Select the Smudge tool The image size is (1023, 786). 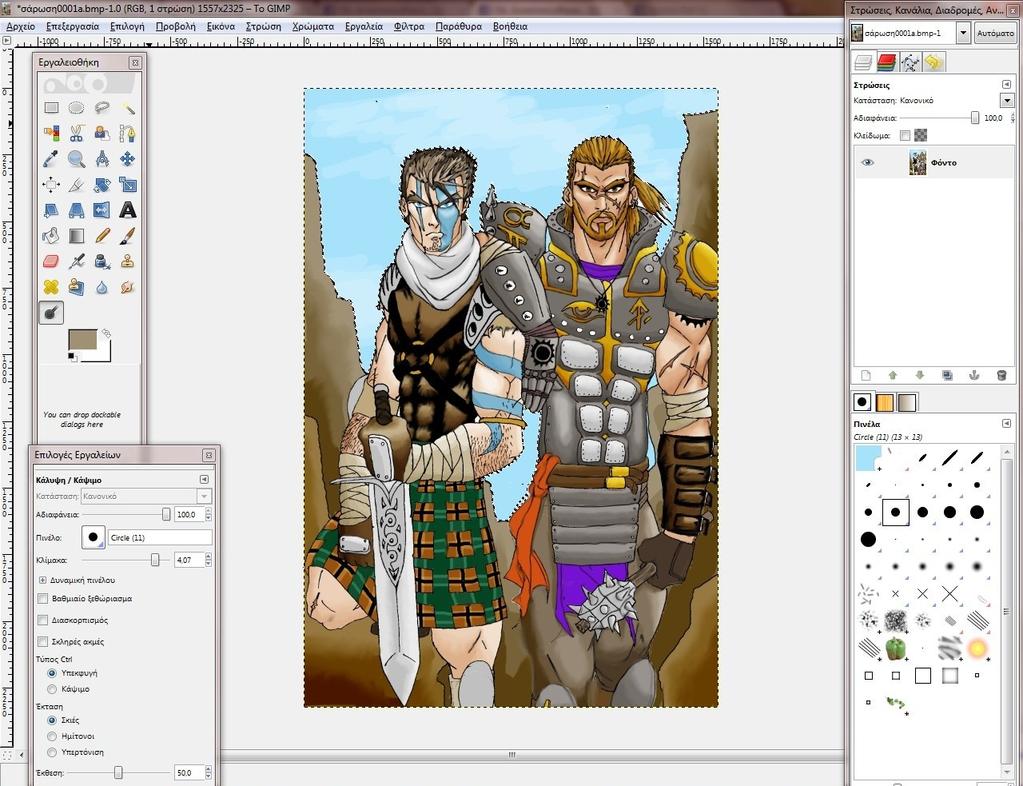pos(128,287)
